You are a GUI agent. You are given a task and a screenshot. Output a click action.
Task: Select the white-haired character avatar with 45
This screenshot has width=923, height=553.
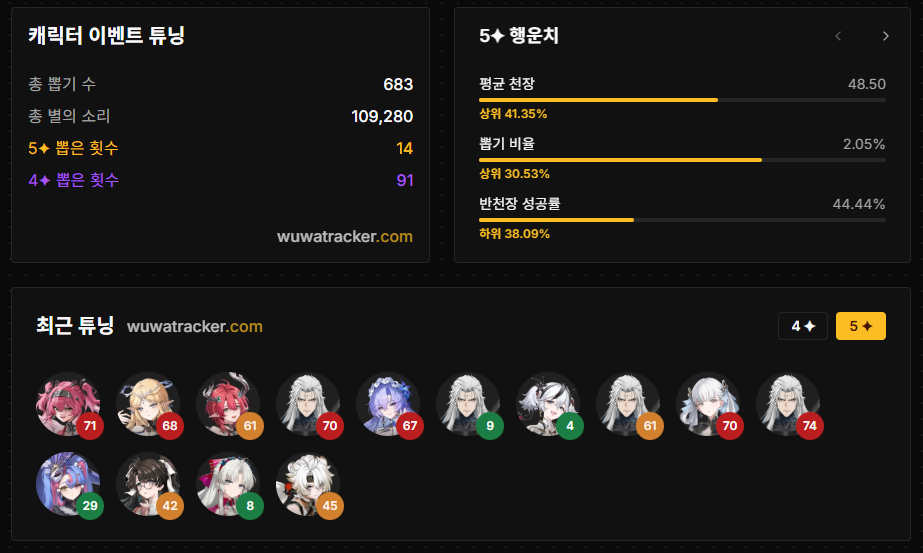coord(308,484)
